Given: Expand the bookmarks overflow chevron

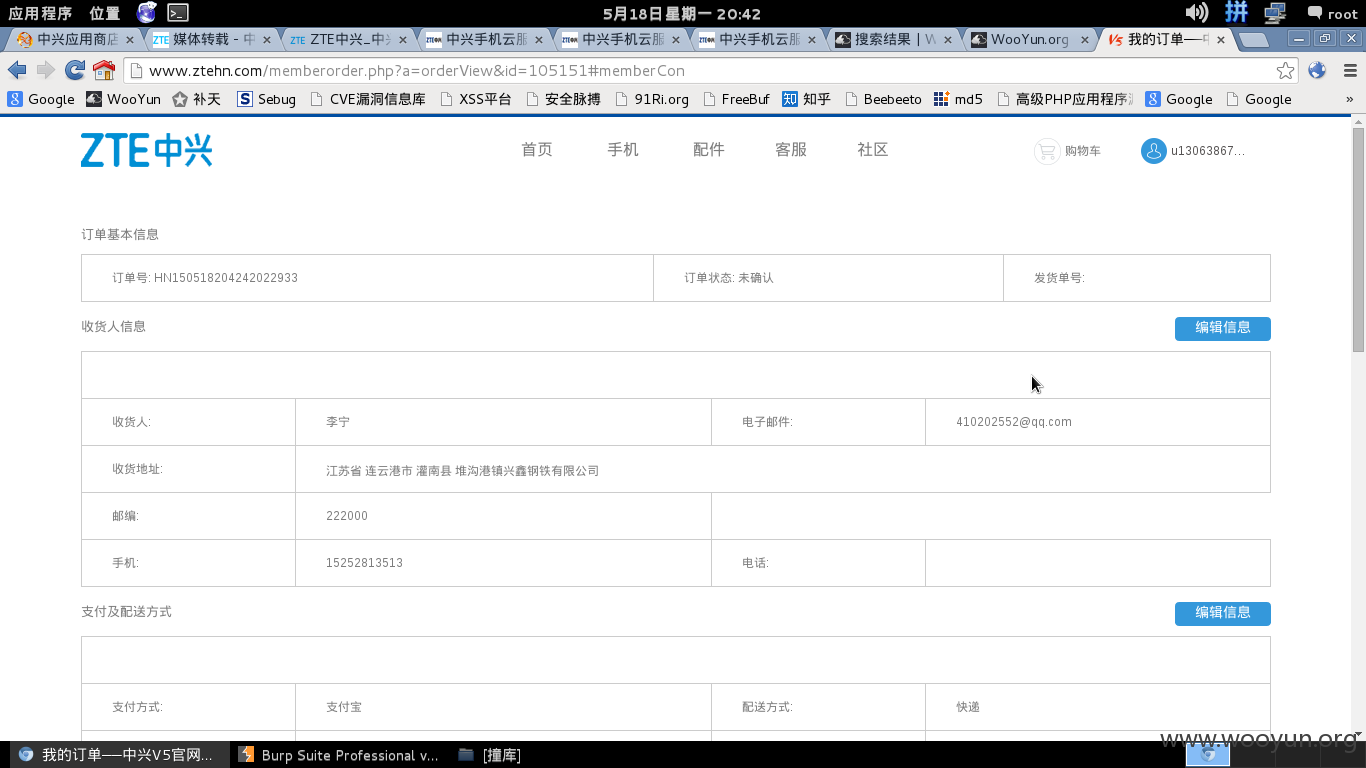Looking at the screenshot, I should point(1349,99).
